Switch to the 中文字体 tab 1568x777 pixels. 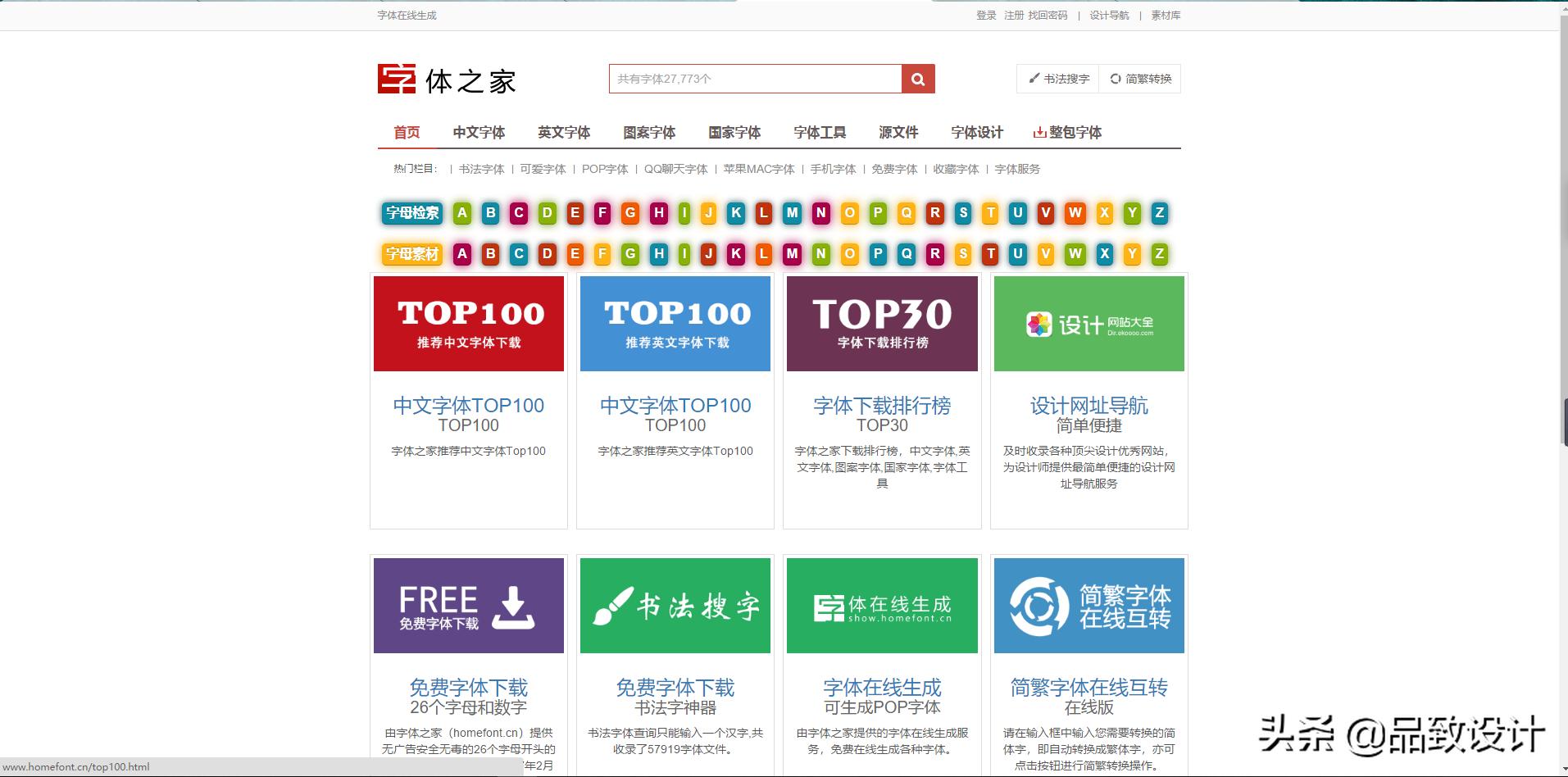click(479, 132)
